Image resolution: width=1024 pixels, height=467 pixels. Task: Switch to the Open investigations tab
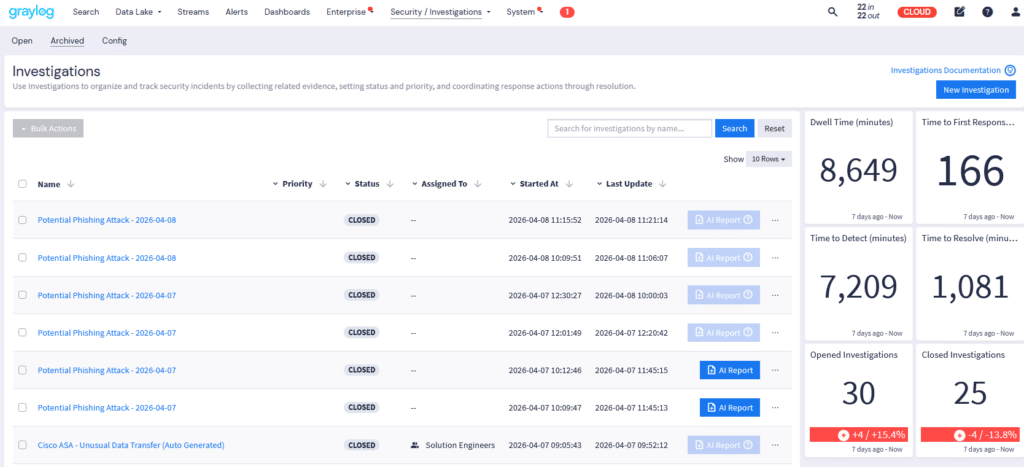(22, 41)
